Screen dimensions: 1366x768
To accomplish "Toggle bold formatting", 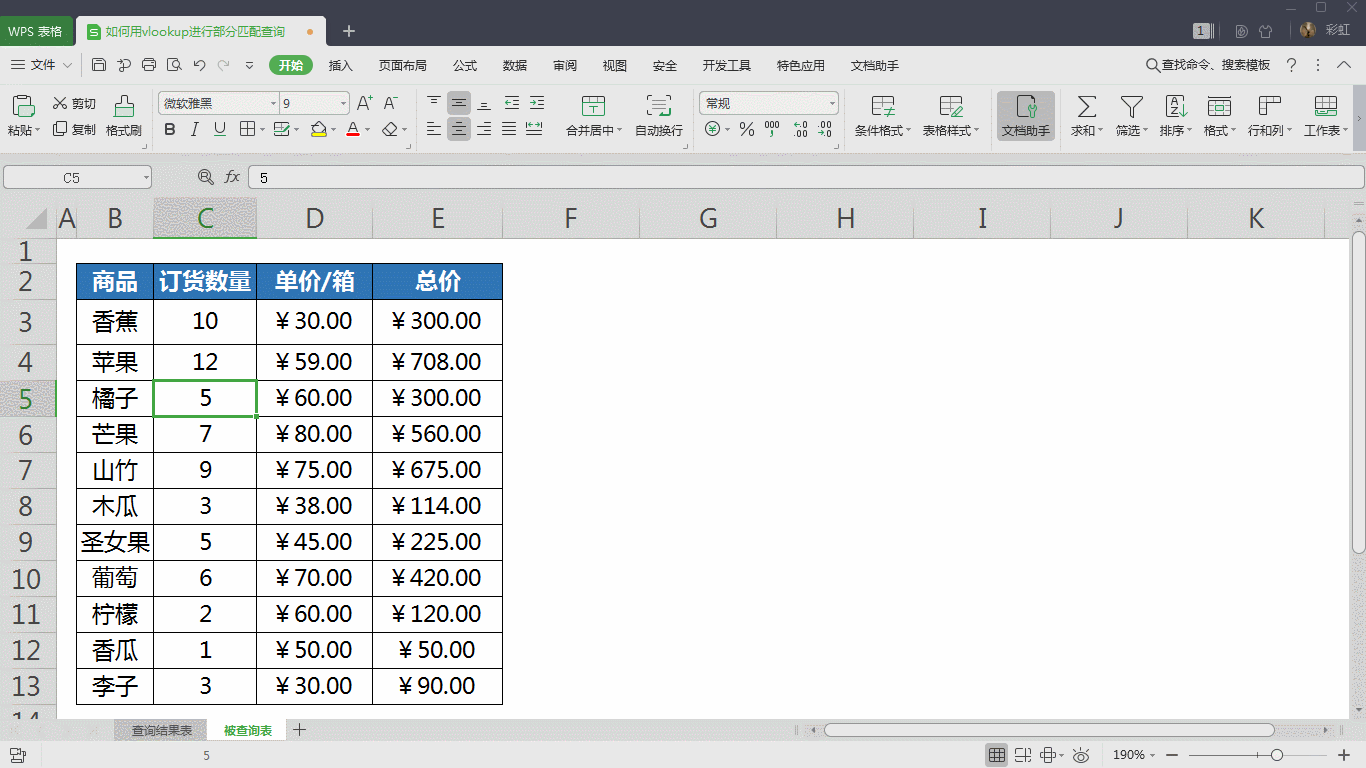I will coord(170,129).
